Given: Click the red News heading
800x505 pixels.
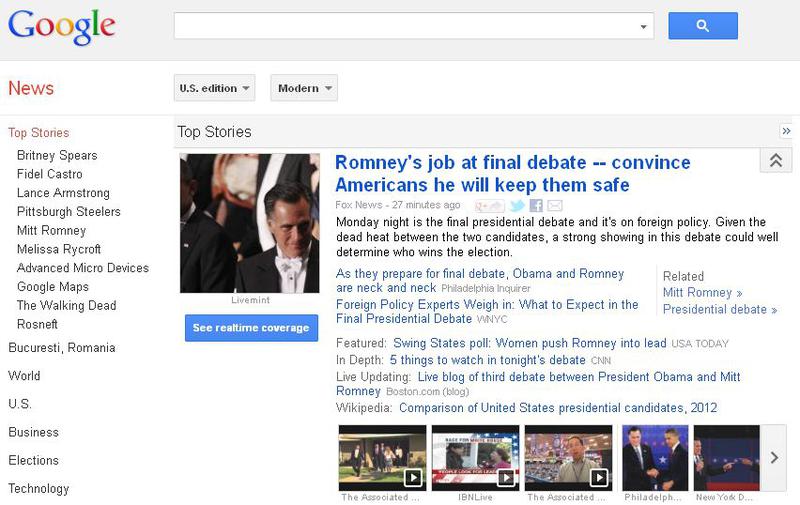Looking at the screenshot, I should tap(31, 88).
